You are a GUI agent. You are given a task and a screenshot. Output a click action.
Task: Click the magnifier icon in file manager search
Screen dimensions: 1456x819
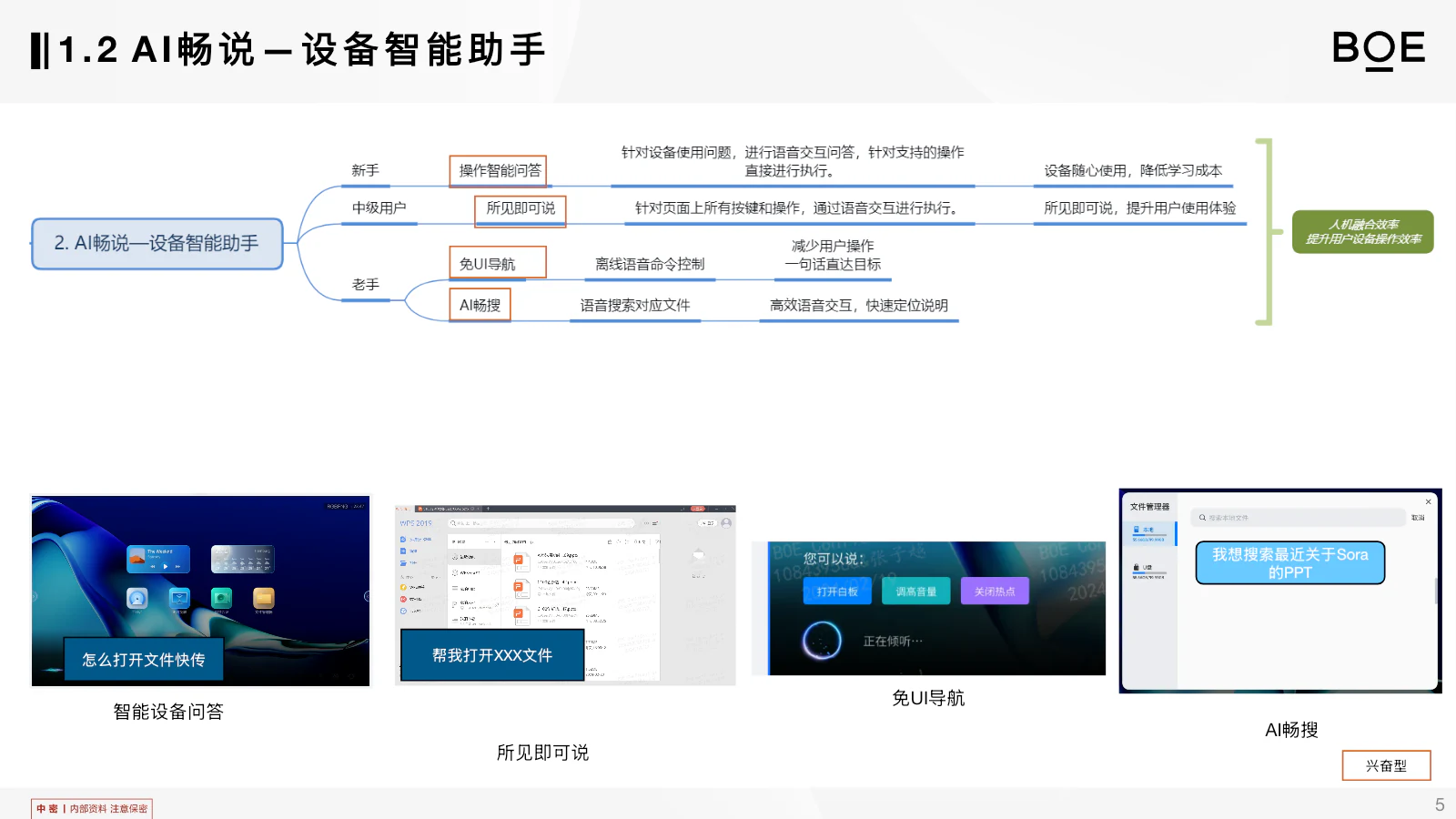[x=1202, y=518]
